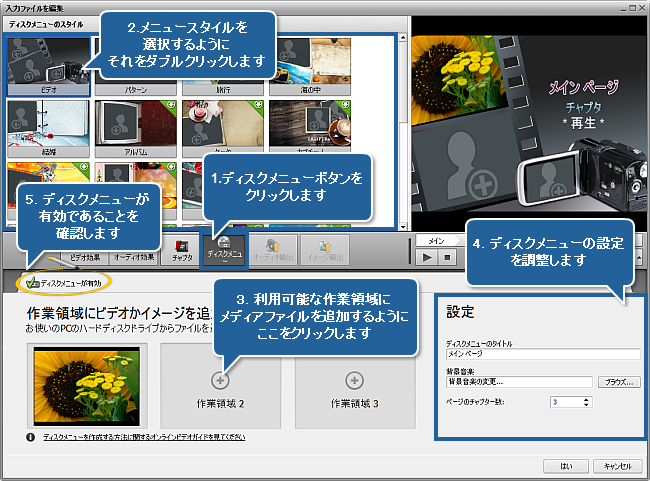
Task: Click the オーディオ輸出 toolbar button
Action: 273,250
